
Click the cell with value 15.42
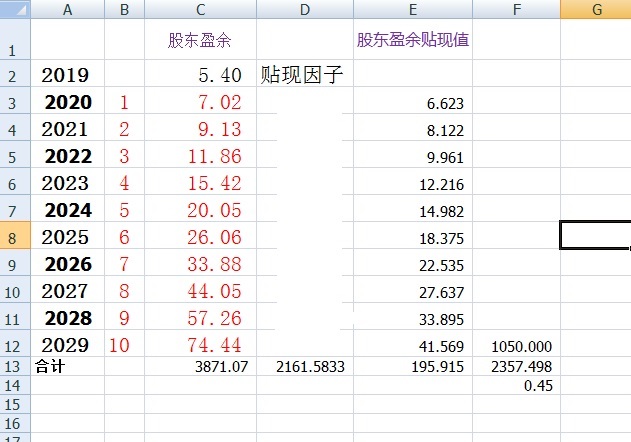pyautogui.click(x=200, y=181)
